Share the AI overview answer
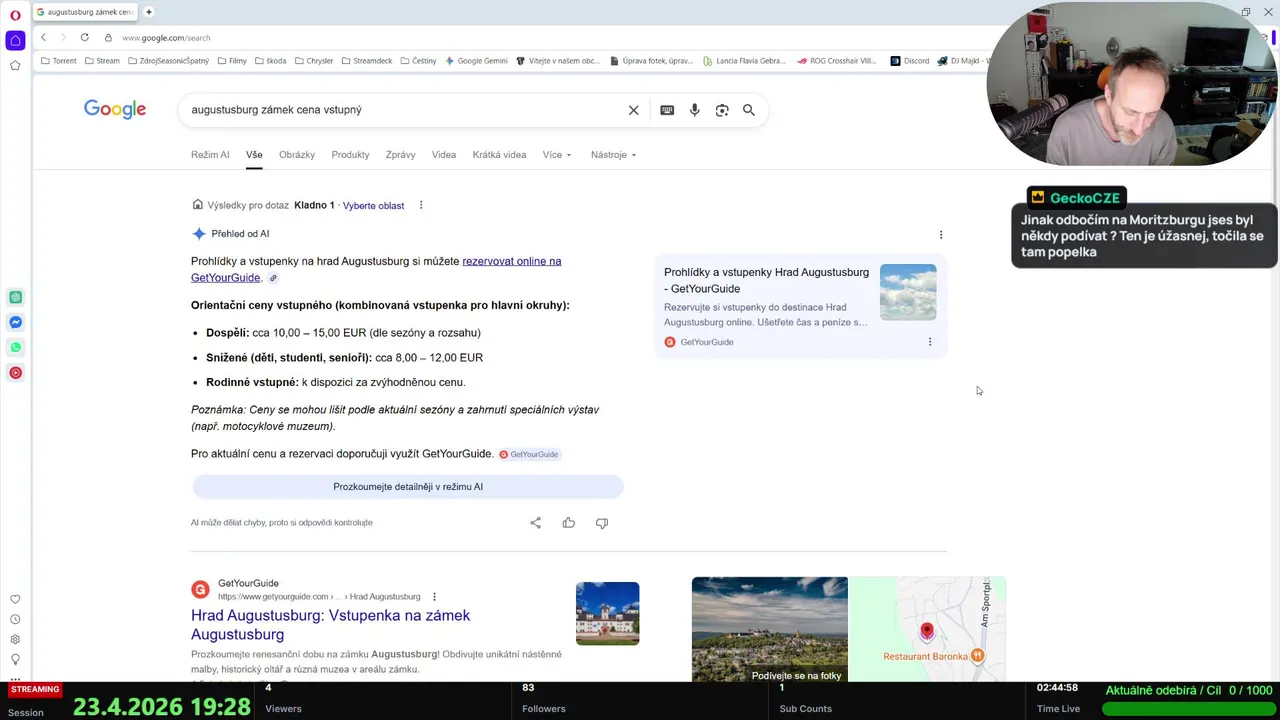The width and height of the screenshot is (1280, 720). point(535,523)
